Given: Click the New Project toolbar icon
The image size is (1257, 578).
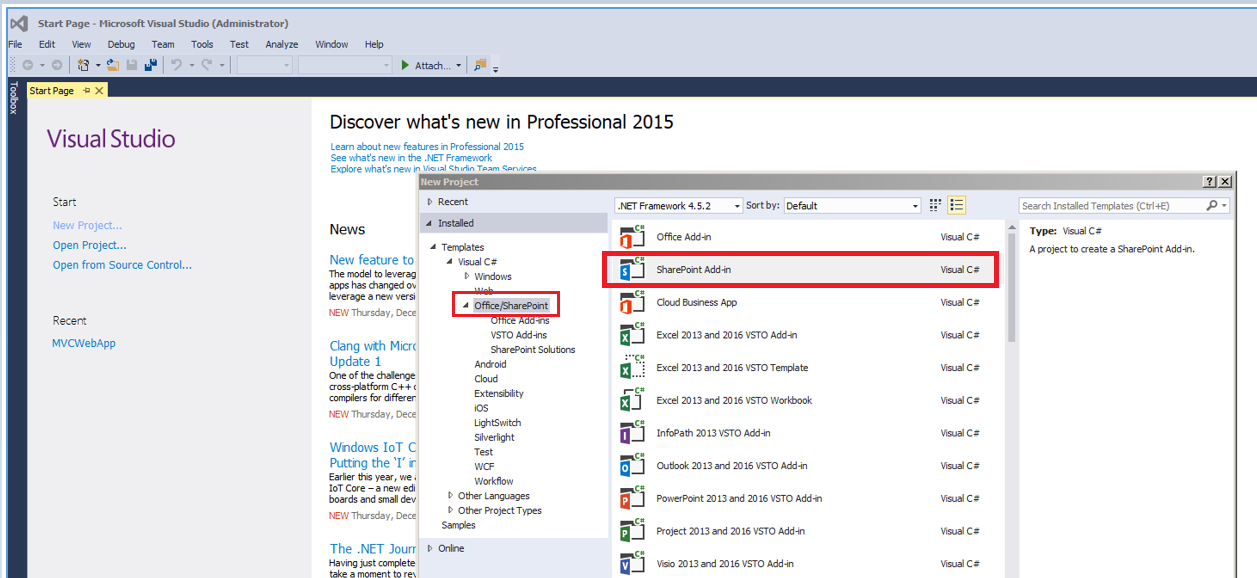Looking at the screenshot, I should [84, 65].
